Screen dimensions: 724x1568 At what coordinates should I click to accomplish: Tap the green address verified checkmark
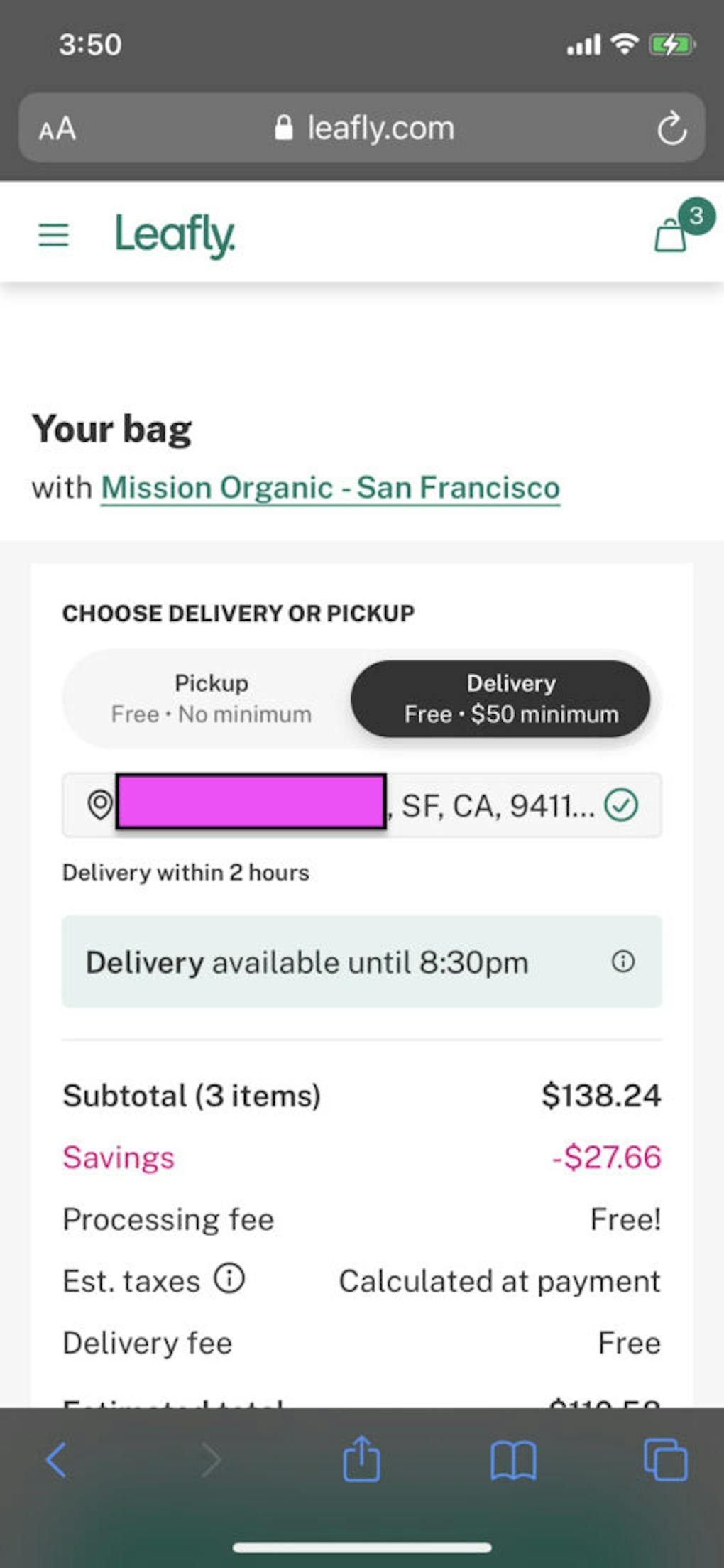click(621, 805)
